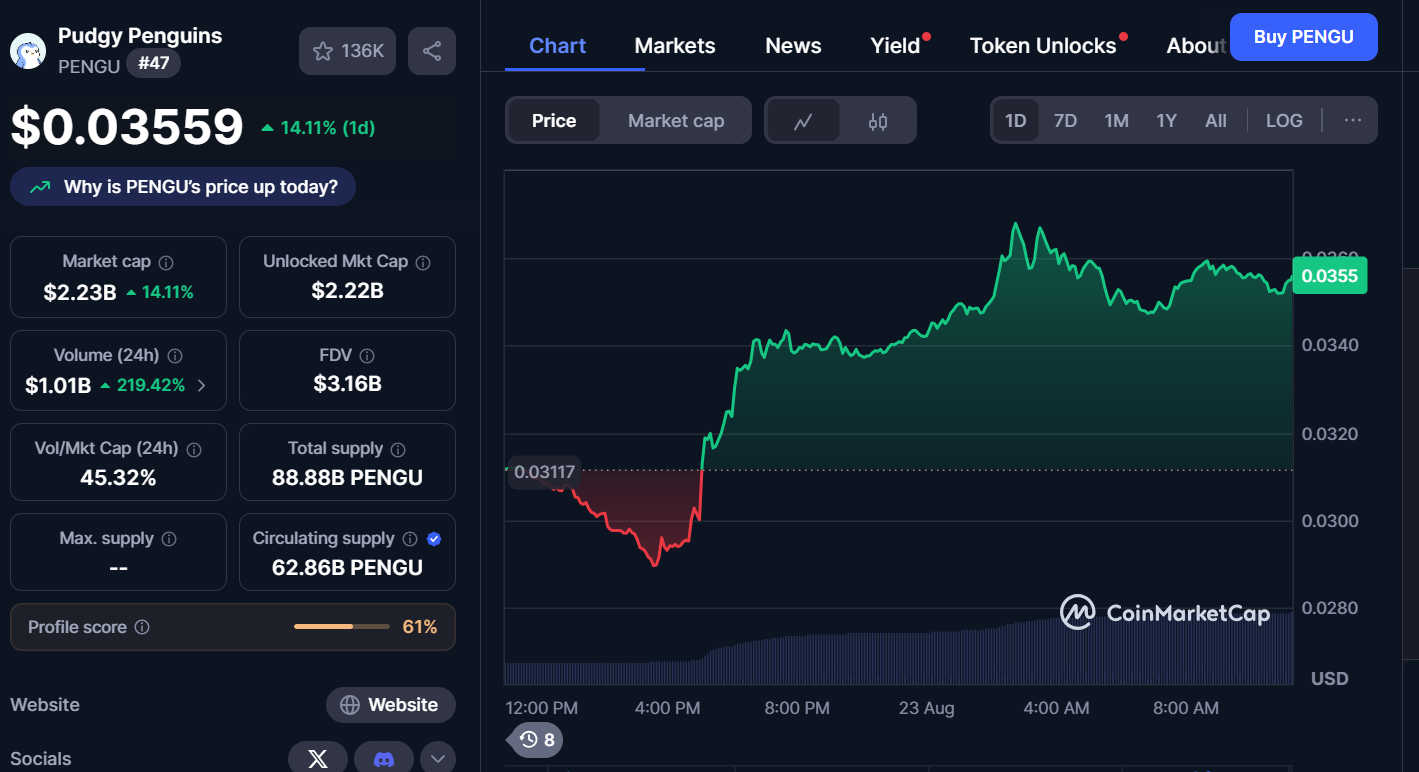
Task: Expand Volume (24h) details arrow
Action: pos(201,385)
